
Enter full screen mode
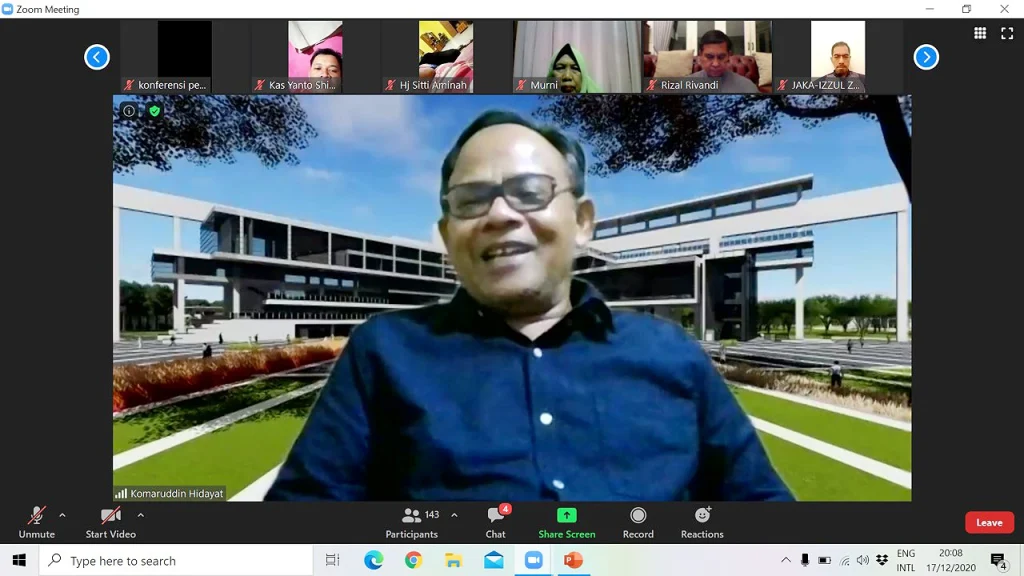pyautogui.click(x=1007, y=33)
